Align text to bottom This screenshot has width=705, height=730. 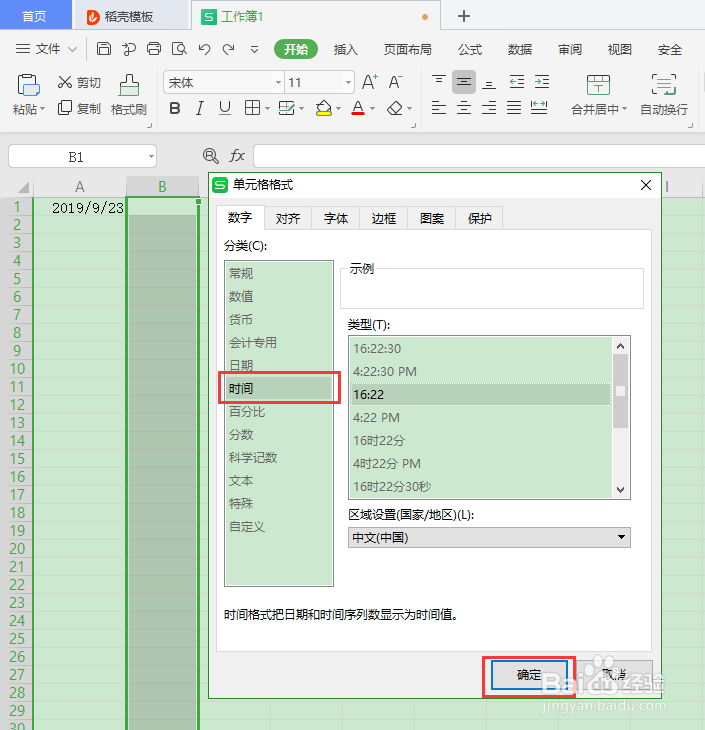tap(488, 83)
